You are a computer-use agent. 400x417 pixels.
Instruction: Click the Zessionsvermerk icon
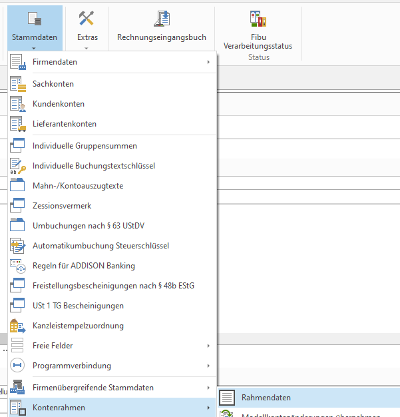[x=18, y=206]
